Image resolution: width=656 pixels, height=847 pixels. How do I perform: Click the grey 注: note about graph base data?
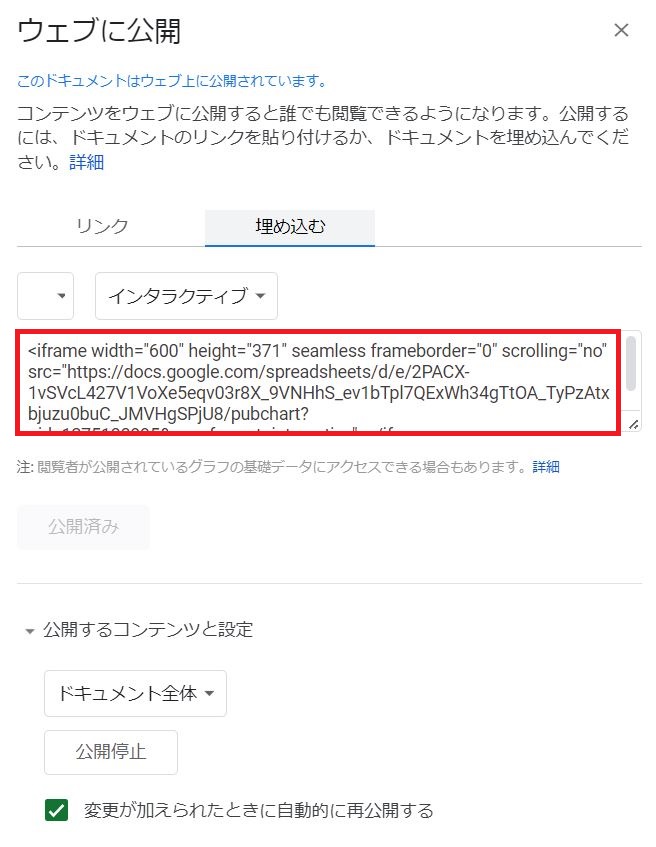pyautogui.click(x=274, y=466)
